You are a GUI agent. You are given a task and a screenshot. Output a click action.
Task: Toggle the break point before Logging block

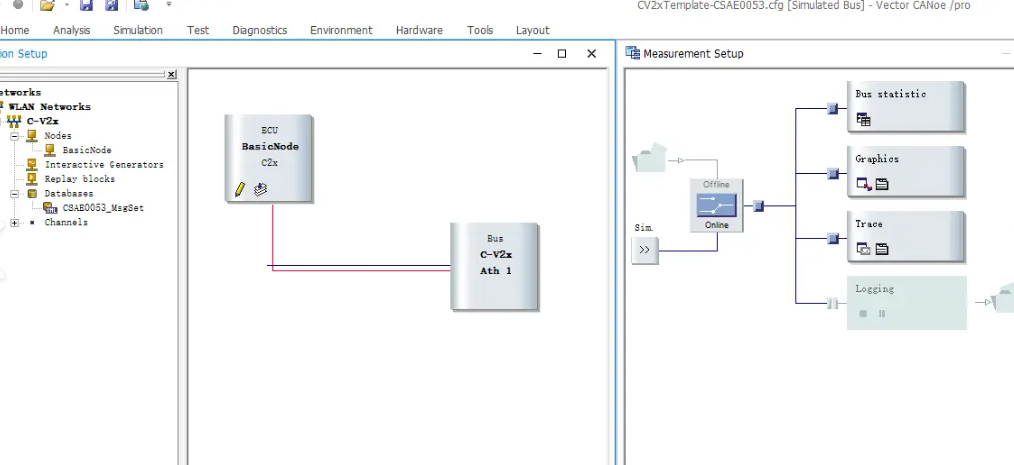pos(833,303)
